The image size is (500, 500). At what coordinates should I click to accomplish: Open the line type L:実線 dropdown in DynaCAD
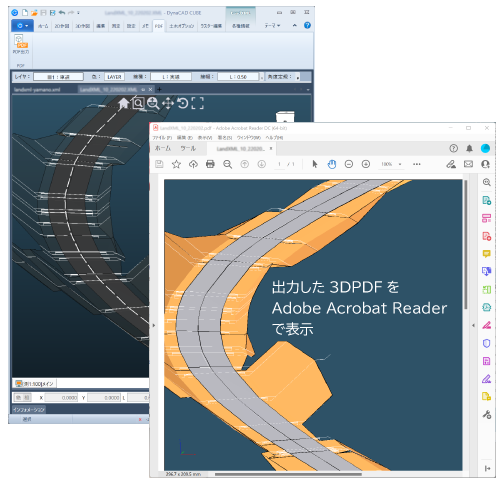click(x=171, y=77)
